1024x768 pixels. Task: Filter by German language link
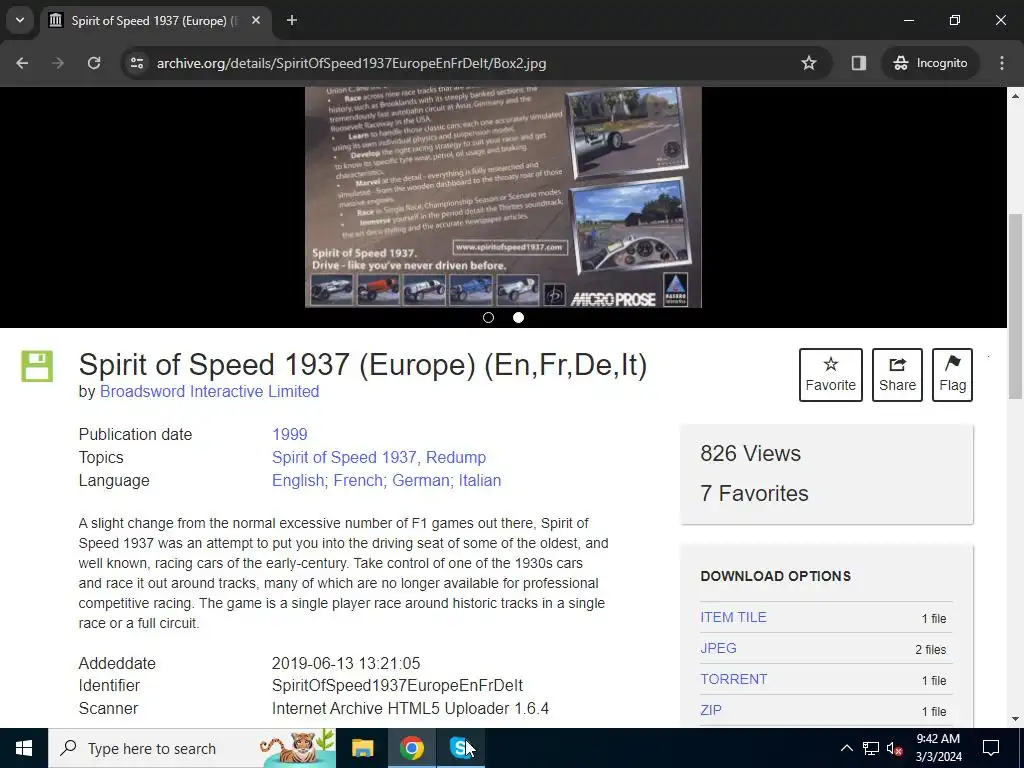click(421, 481)
